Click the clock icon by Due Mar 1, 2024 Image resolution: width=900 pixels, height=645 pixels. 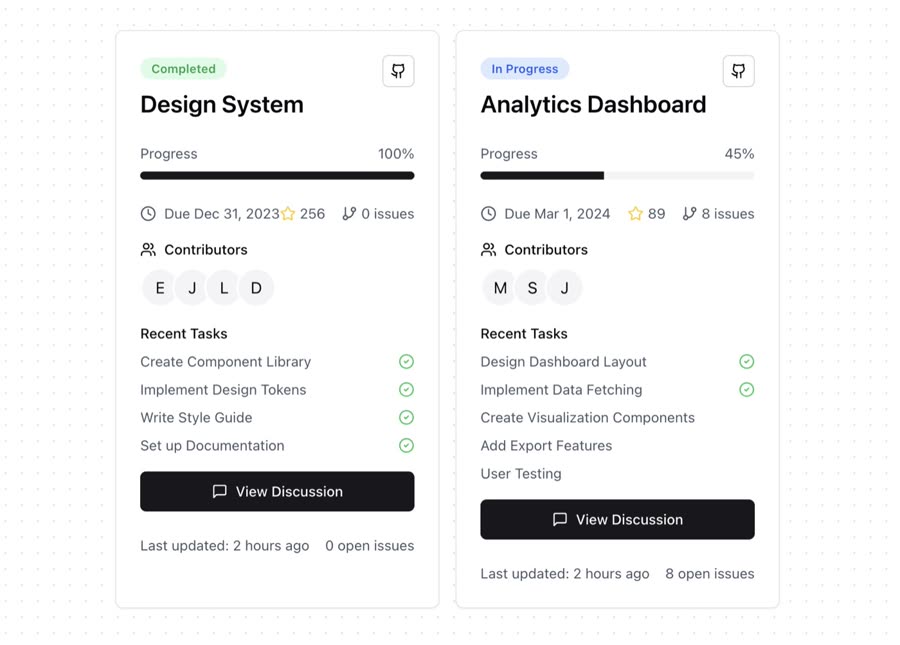pyautogui.click(x=488, y=214)
